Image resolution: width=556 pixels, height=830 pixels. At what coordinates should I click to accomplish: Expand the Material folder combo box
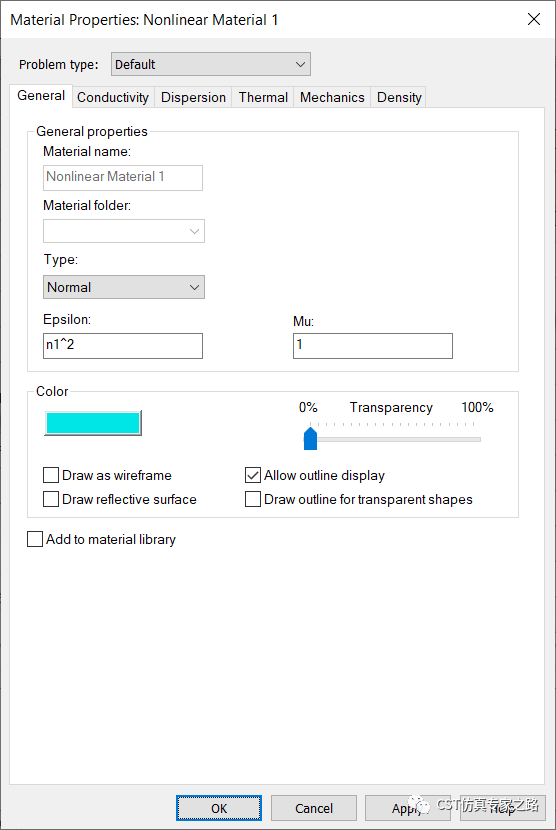click(x=124, y=231)
